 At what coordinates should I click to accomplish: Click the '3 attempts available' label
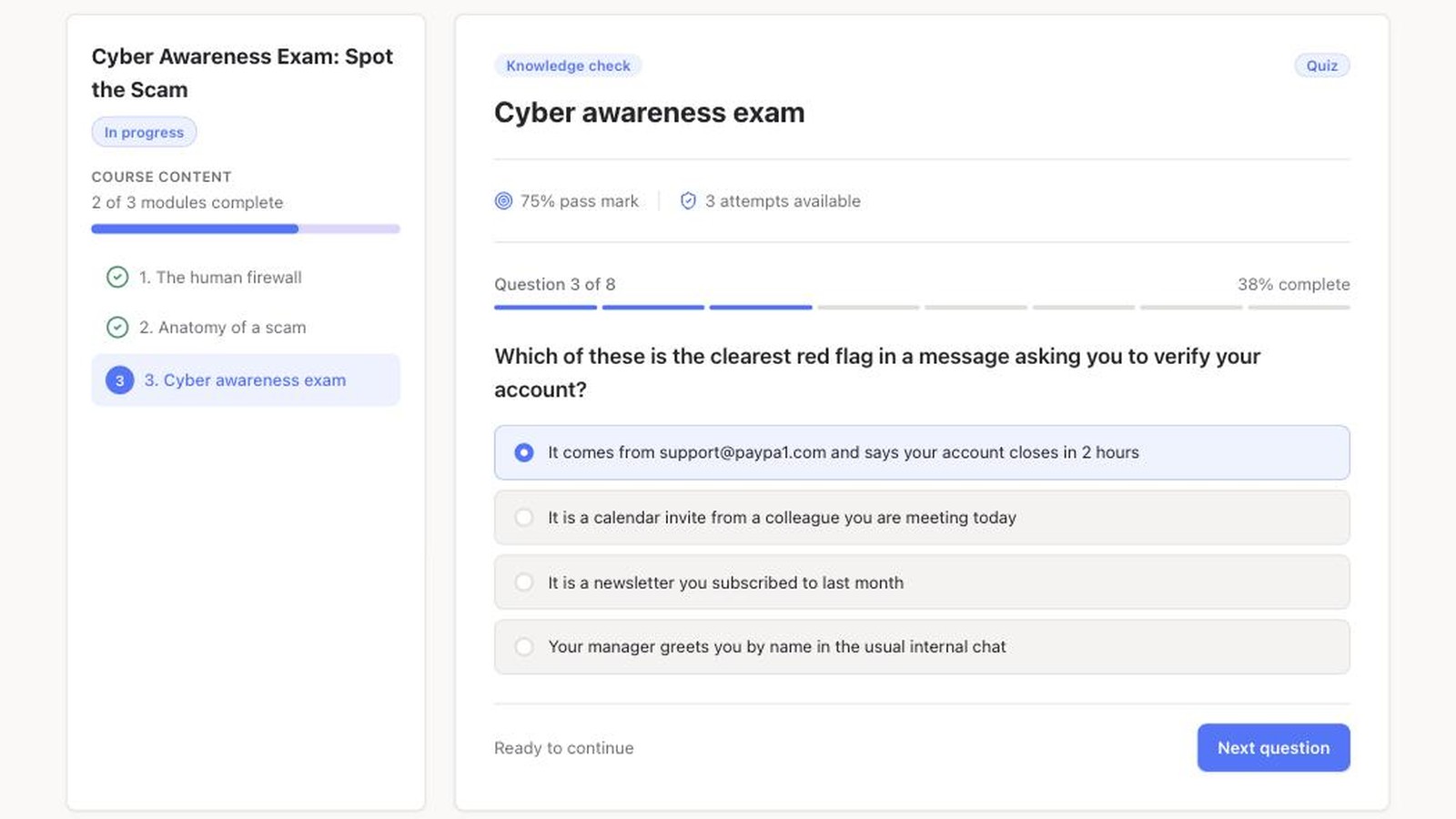click(783, 201)
